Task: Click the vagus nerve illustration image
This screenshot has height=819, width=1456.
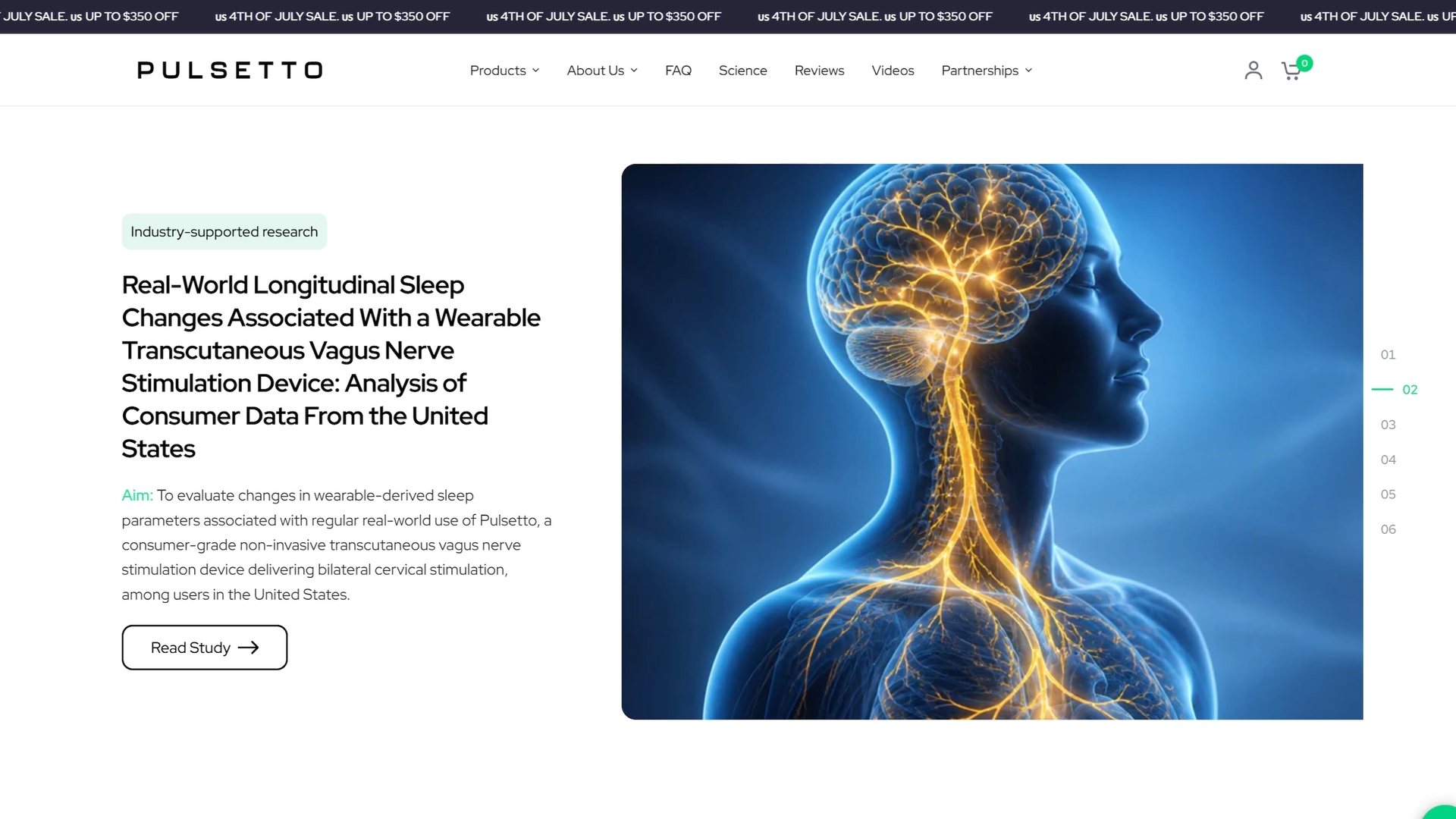Action: pyautogui.click(x=992, y=441)
